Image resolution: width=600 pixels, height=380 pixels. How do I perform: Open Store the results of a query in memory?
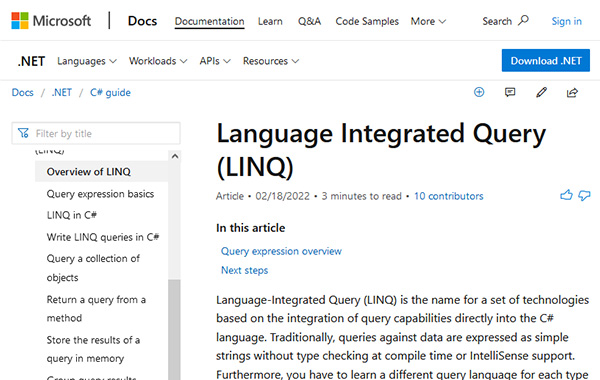[x=93, y=349]
